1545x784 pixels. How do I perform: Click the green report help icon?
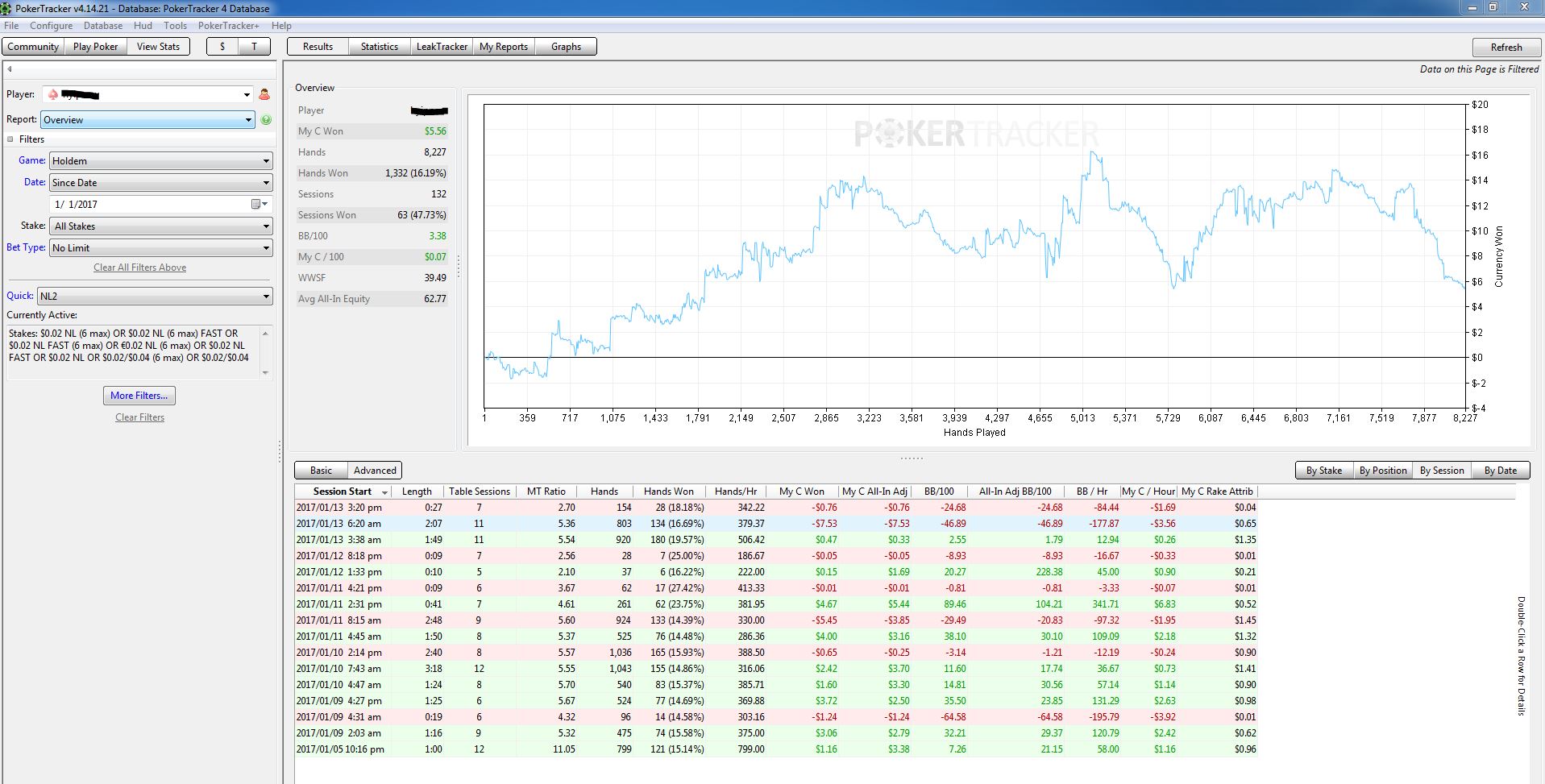pyautogui.click(x=266, y=119)
